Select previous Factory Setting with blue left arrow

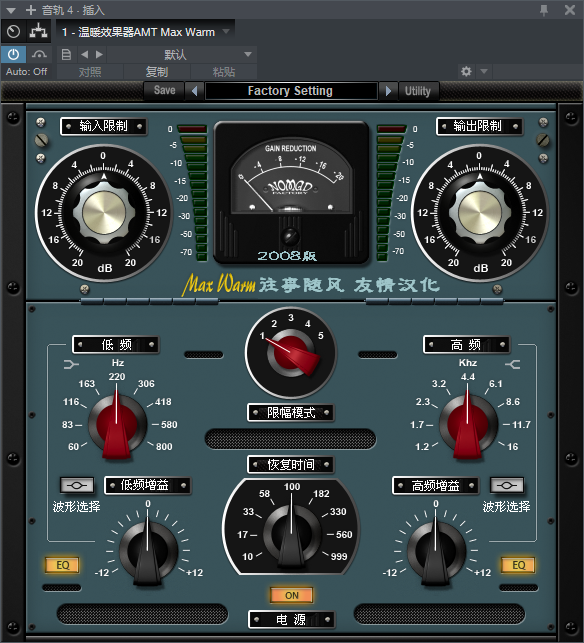[x=195, y=91]
